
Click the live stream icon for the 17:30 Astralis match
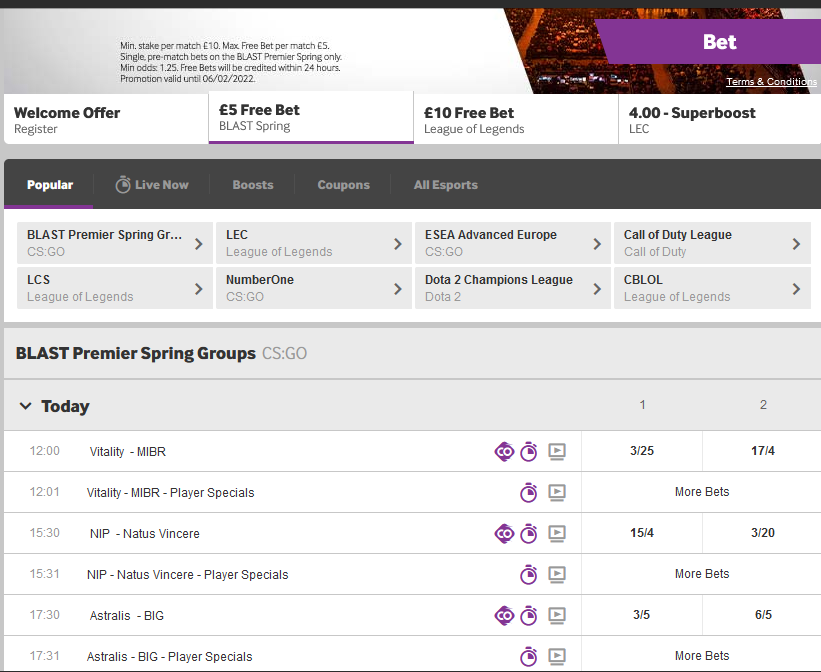(557, 615)
